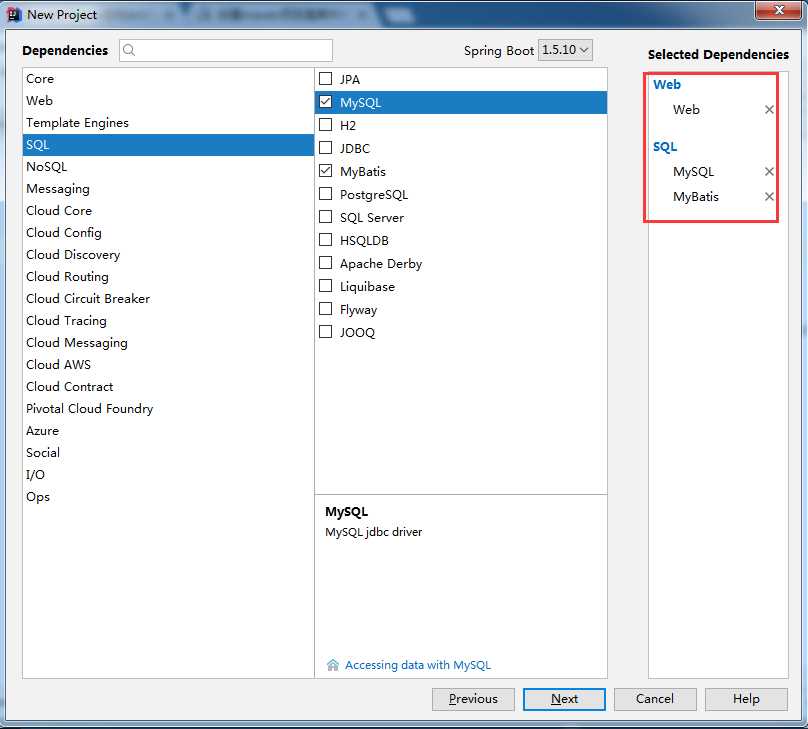The height and width of the screenshot is (729, 808).
Task: Click MySQL under Selected Dependencies
Action: [x=693, y=172]
